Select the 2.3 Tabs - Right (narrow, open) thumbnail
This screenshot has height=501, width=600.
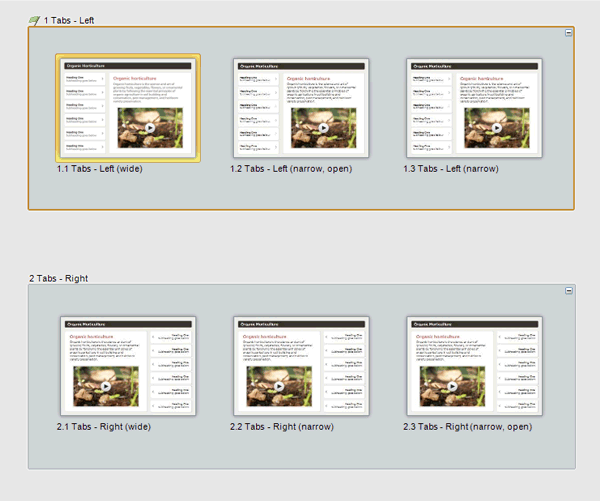tap(474, 366)
